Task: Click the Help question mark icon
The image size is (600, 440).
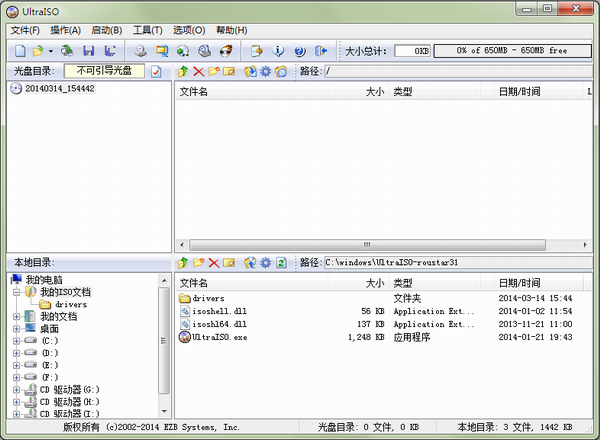Action: [x=300, y=51]
